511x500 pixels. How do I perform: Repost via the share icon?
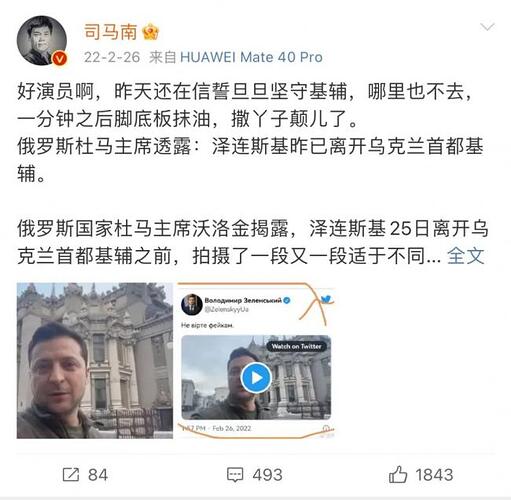coord(71,475)
